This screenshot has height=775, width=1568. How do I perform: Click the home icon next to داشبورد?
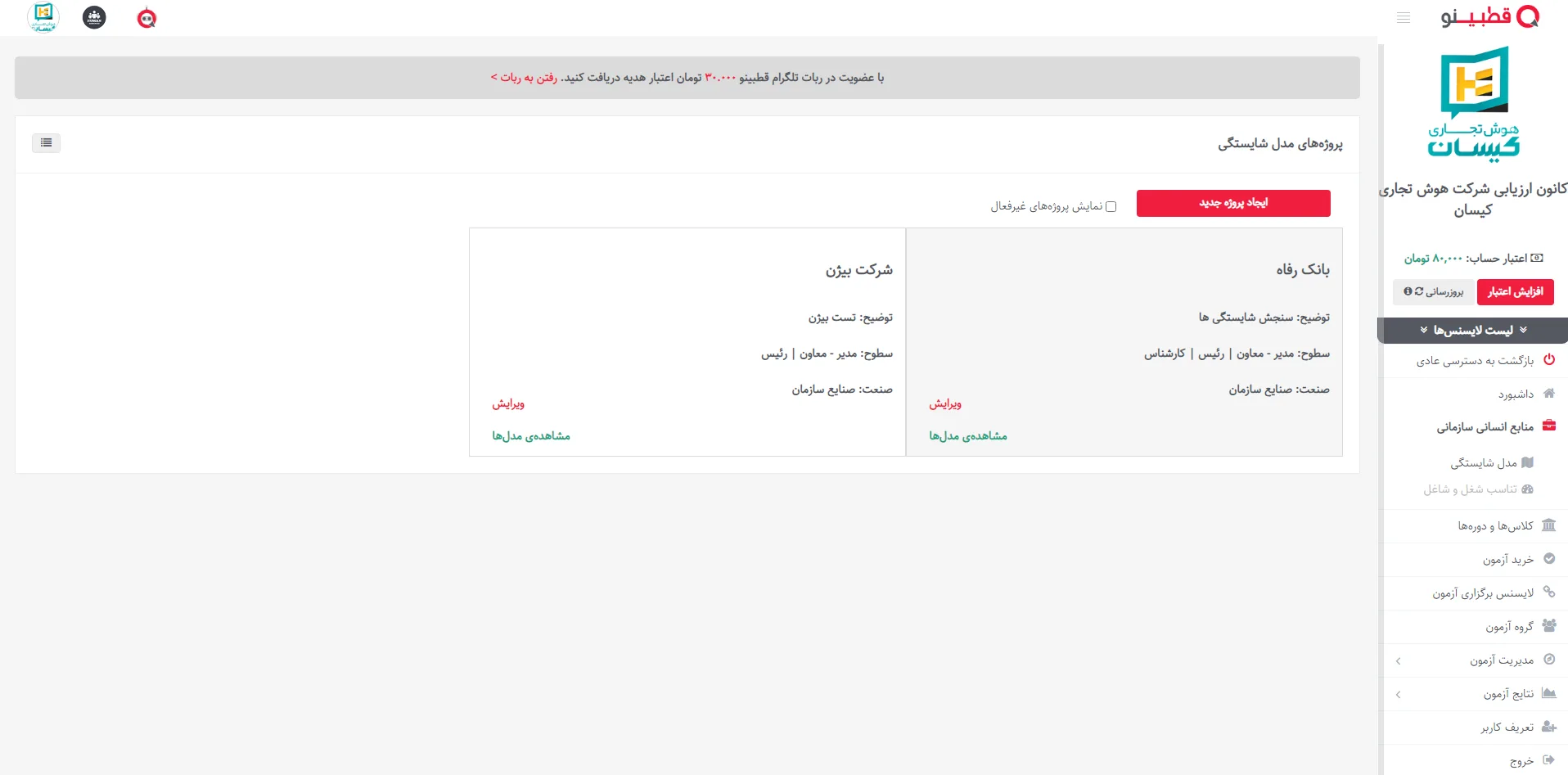tap(1548, 394)
